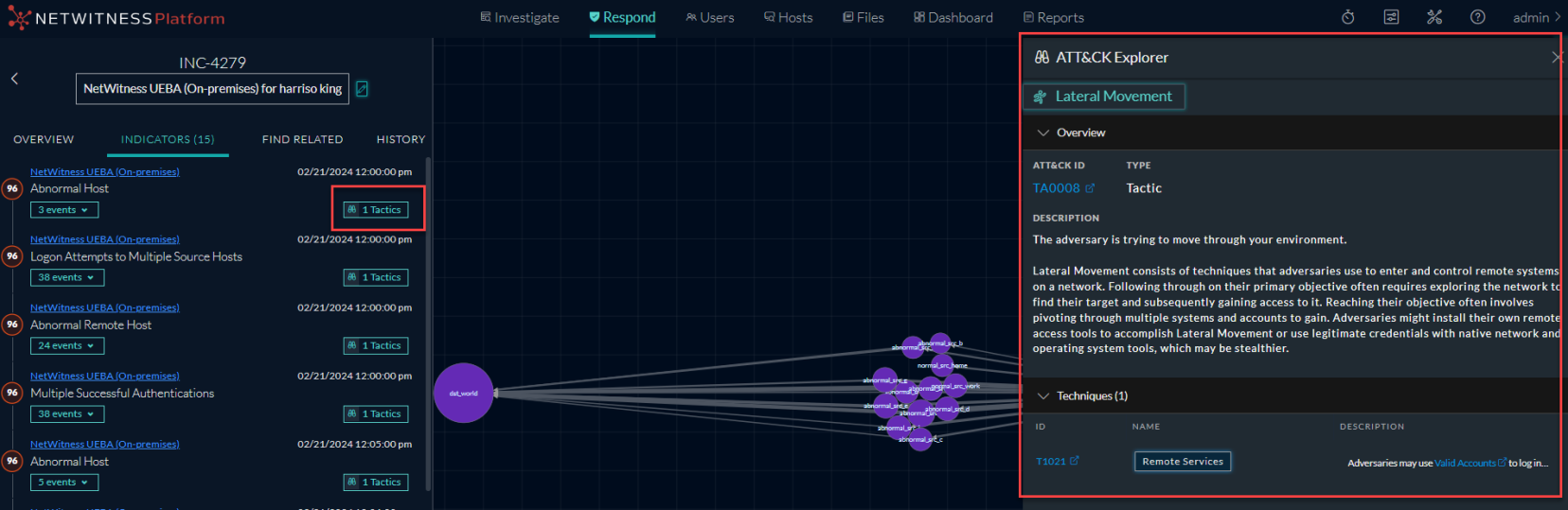This screenshot has width=1568, height=510.
Task: Expand 38 events under Multiple Successful Authentications
Action: click(67, 414)
